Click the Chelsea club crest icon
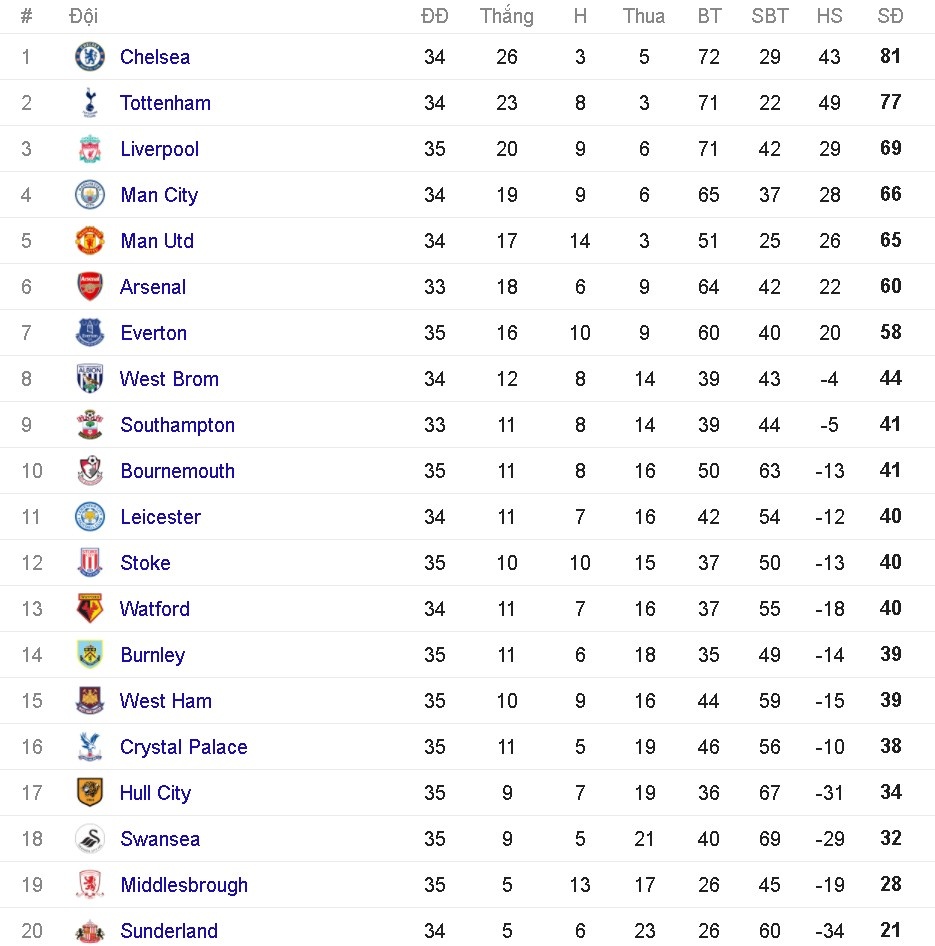 90,57
